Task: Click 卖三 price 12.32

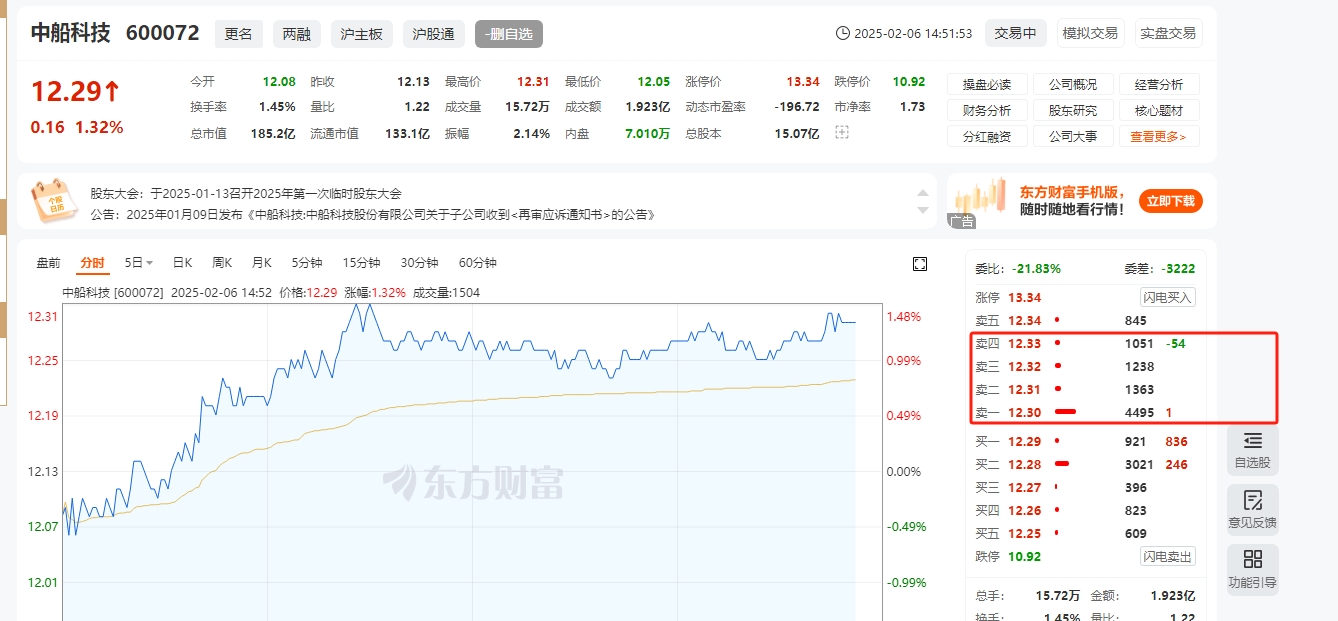Action: 1024,367
